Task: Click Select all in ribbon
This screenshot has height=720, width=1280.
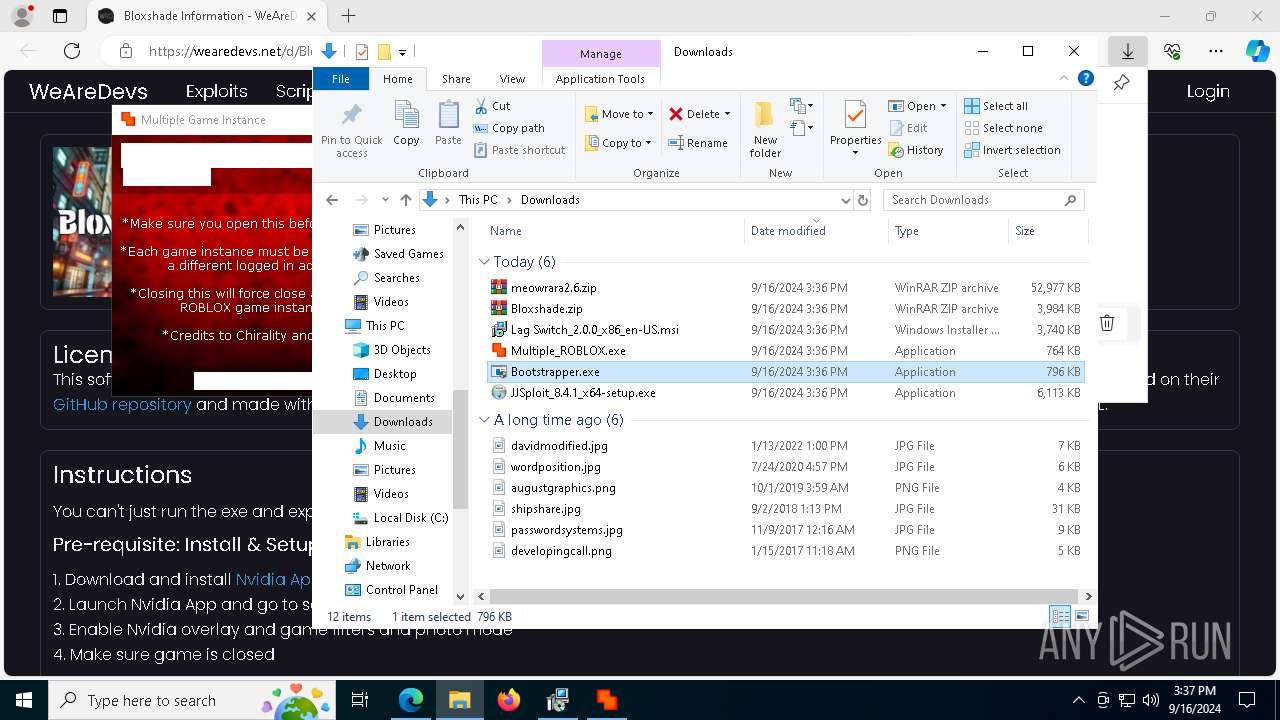Action: [996, 106]
